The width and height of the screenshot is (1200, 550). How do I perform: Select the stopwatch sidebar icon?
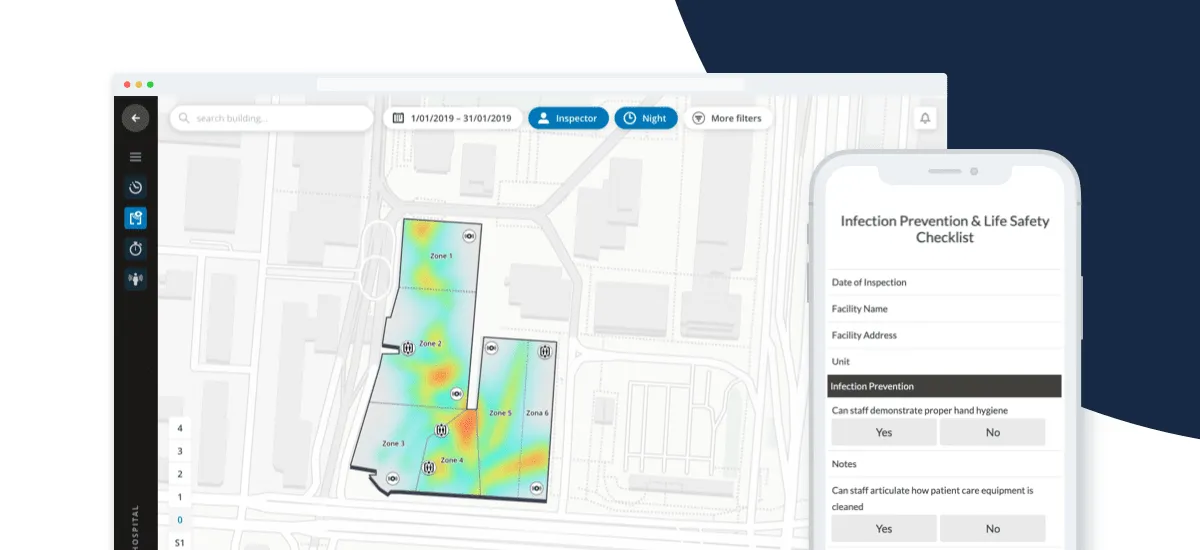point(135,248)
